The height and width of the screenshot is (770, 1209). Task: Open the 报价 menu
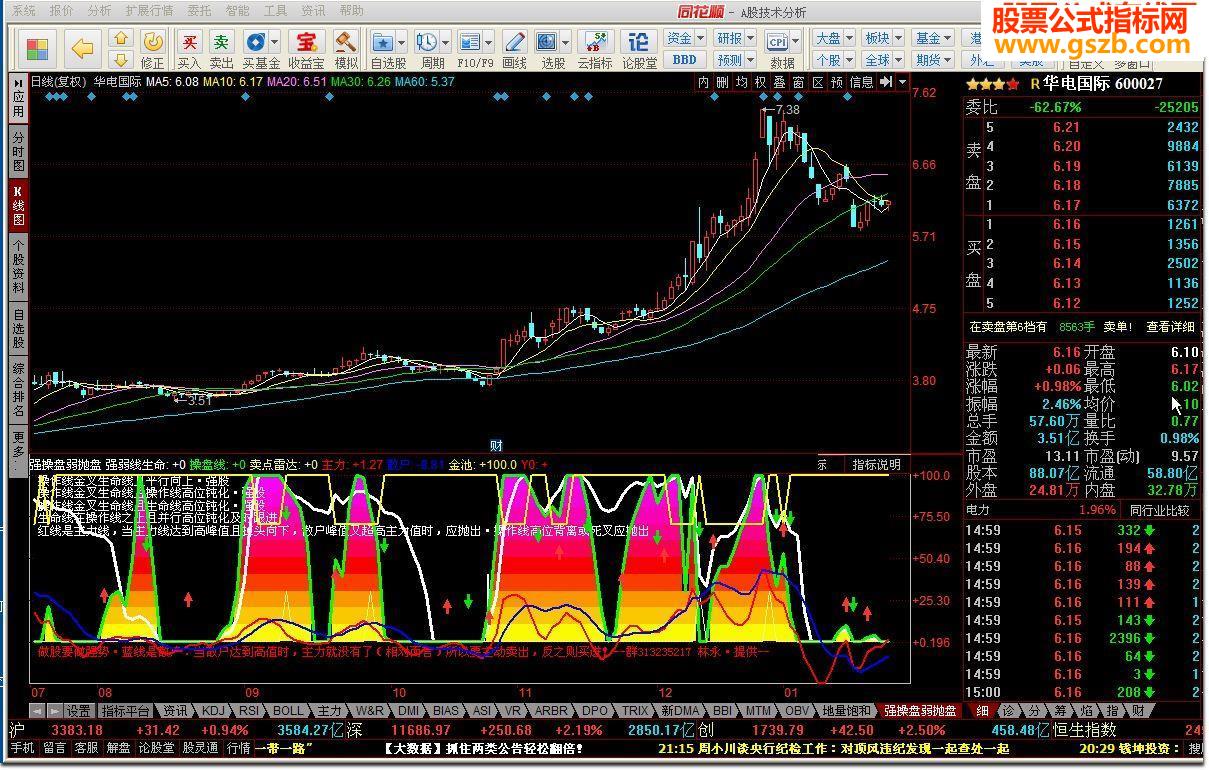coord(61,11)
